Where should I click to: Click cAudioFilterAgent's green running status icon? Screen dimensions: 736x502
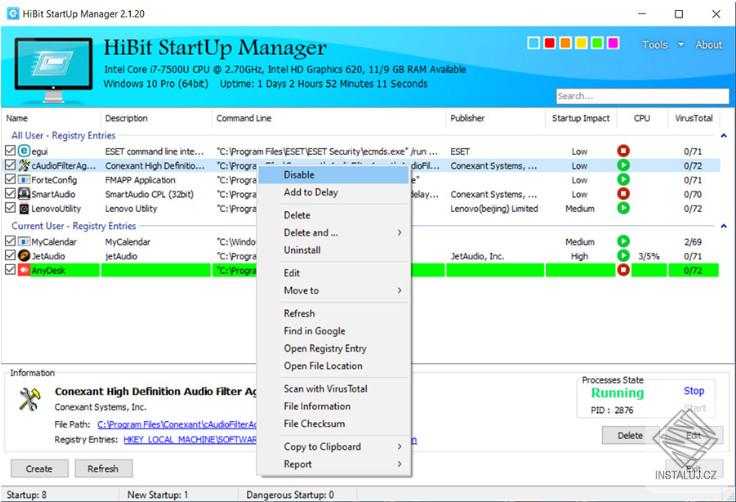point(623,165)
